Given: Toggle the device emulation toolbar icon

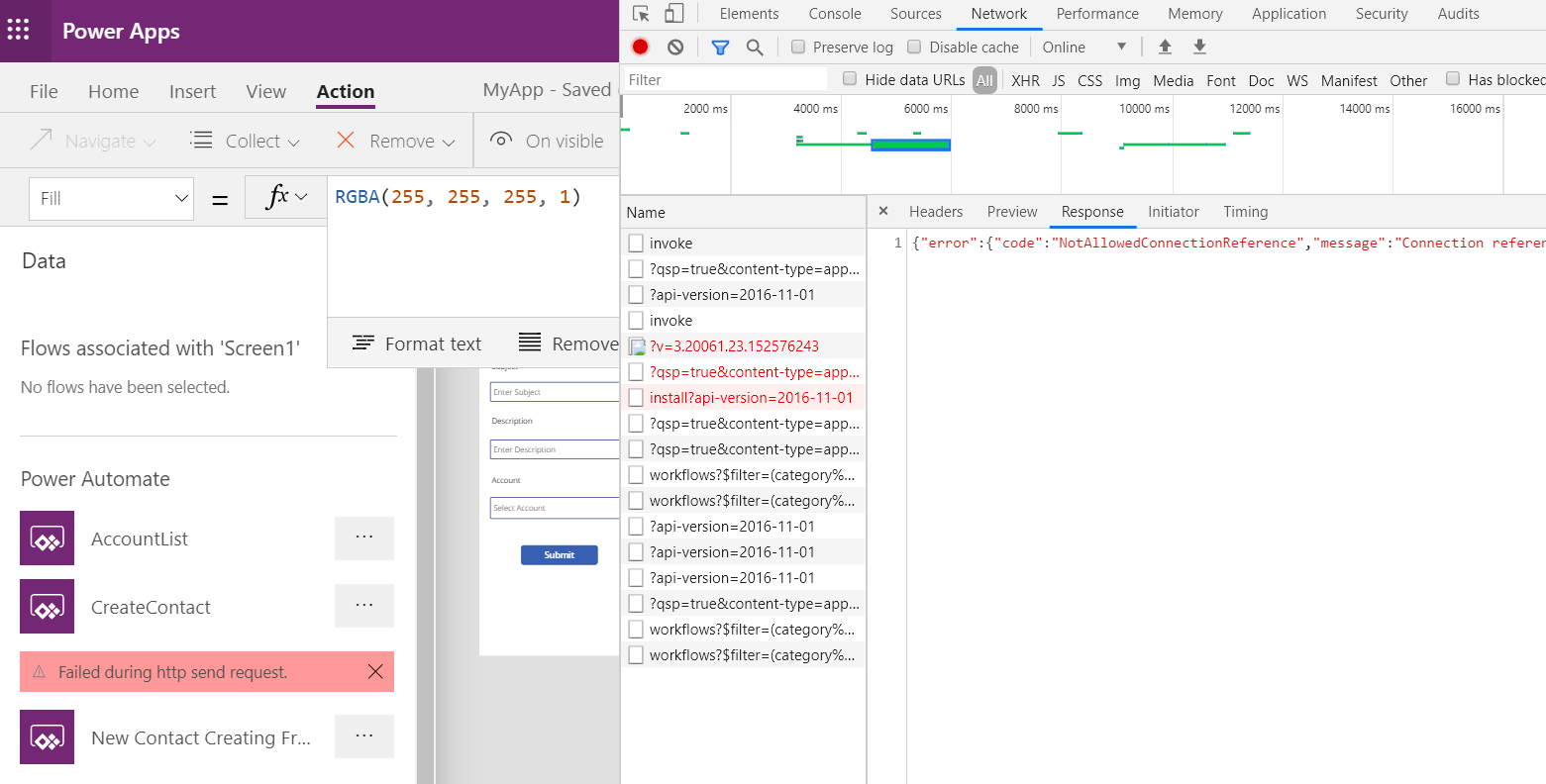Looking at the screenshot, I should (x=675, y=13).
